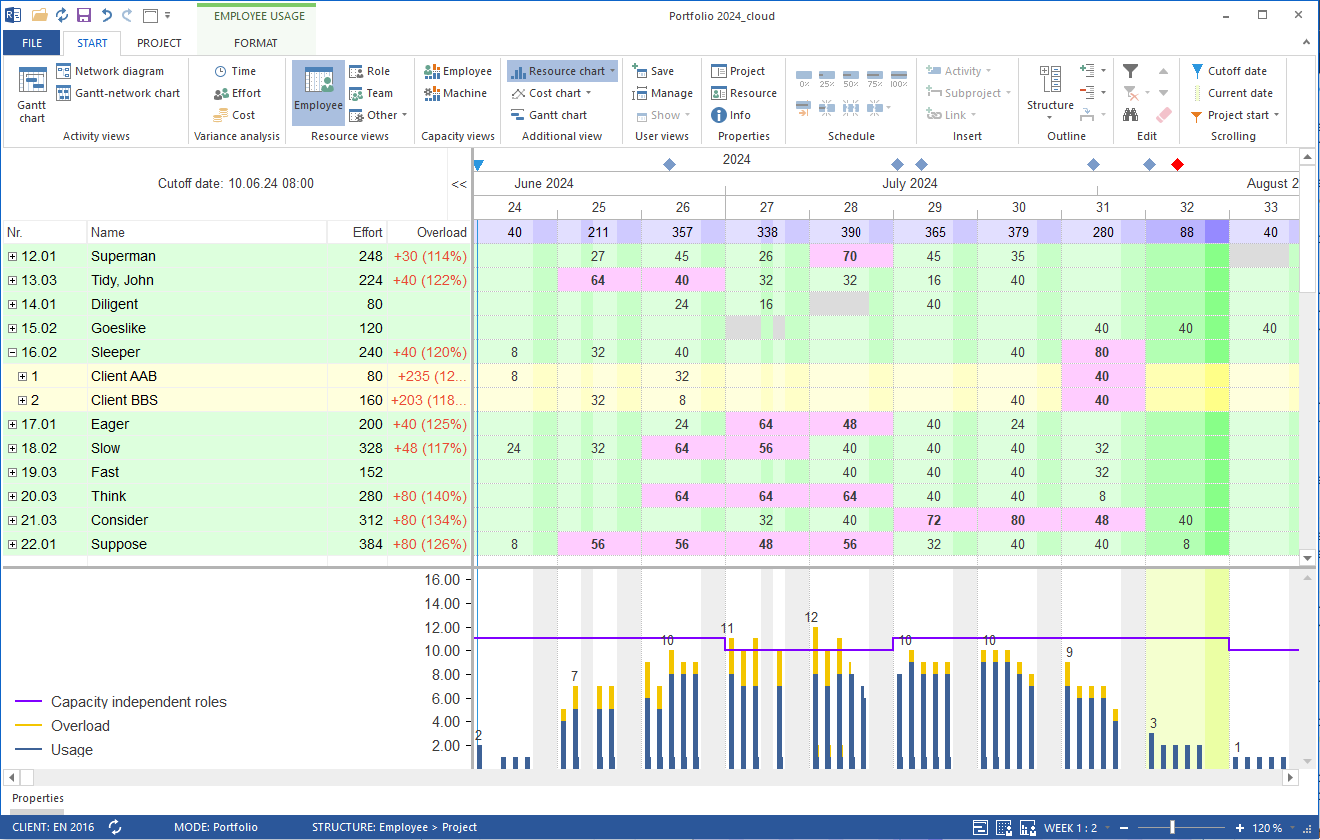Toggle the large Employee resource view button
The image size is (1320, 840).
pyautogui.click(x=318, y=93)
